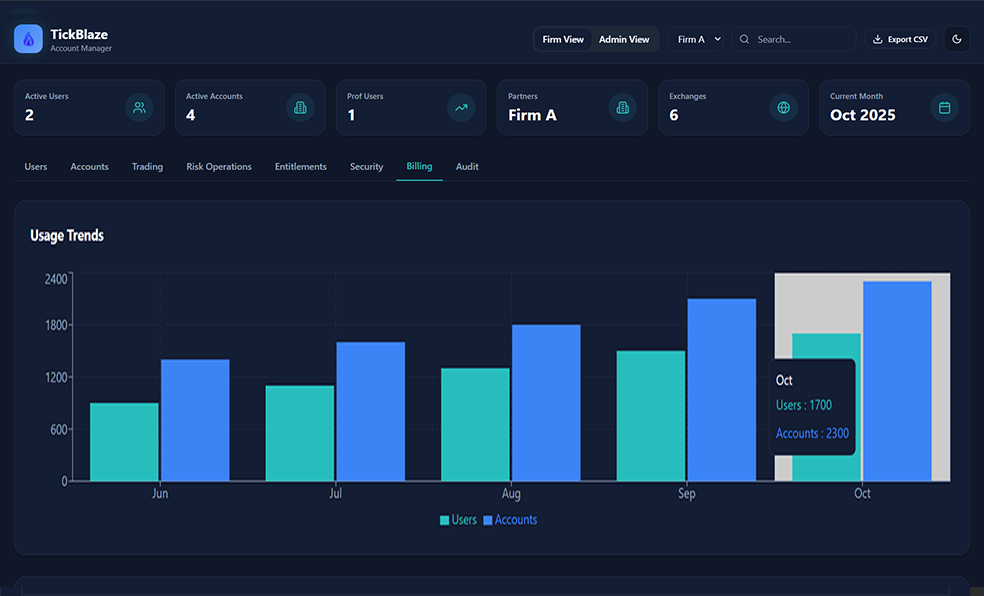Toggle Users series in chart legend

point(458,520)
